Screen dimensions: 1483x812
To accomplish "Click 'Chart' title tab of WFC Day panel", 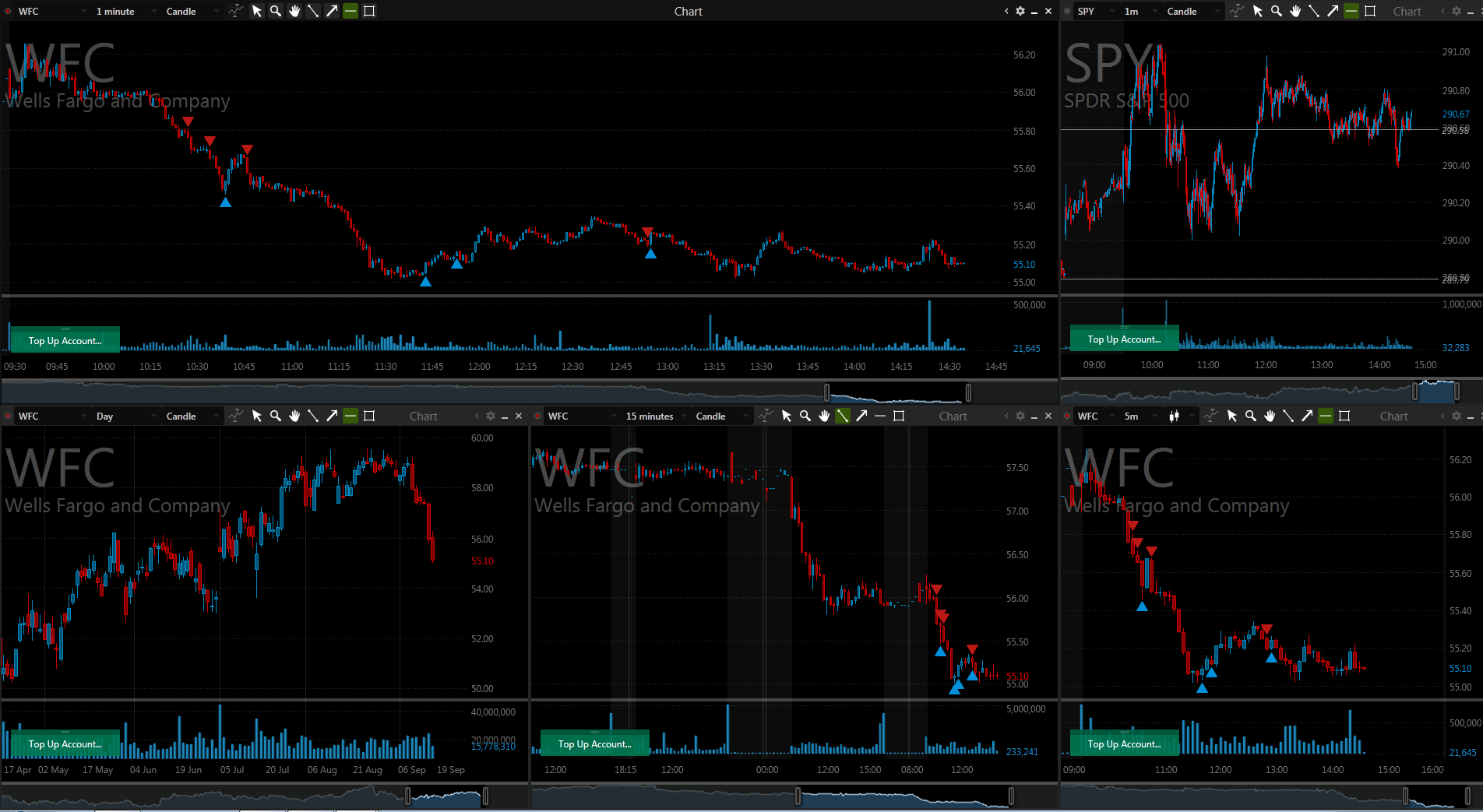I will tap(424, 416).
